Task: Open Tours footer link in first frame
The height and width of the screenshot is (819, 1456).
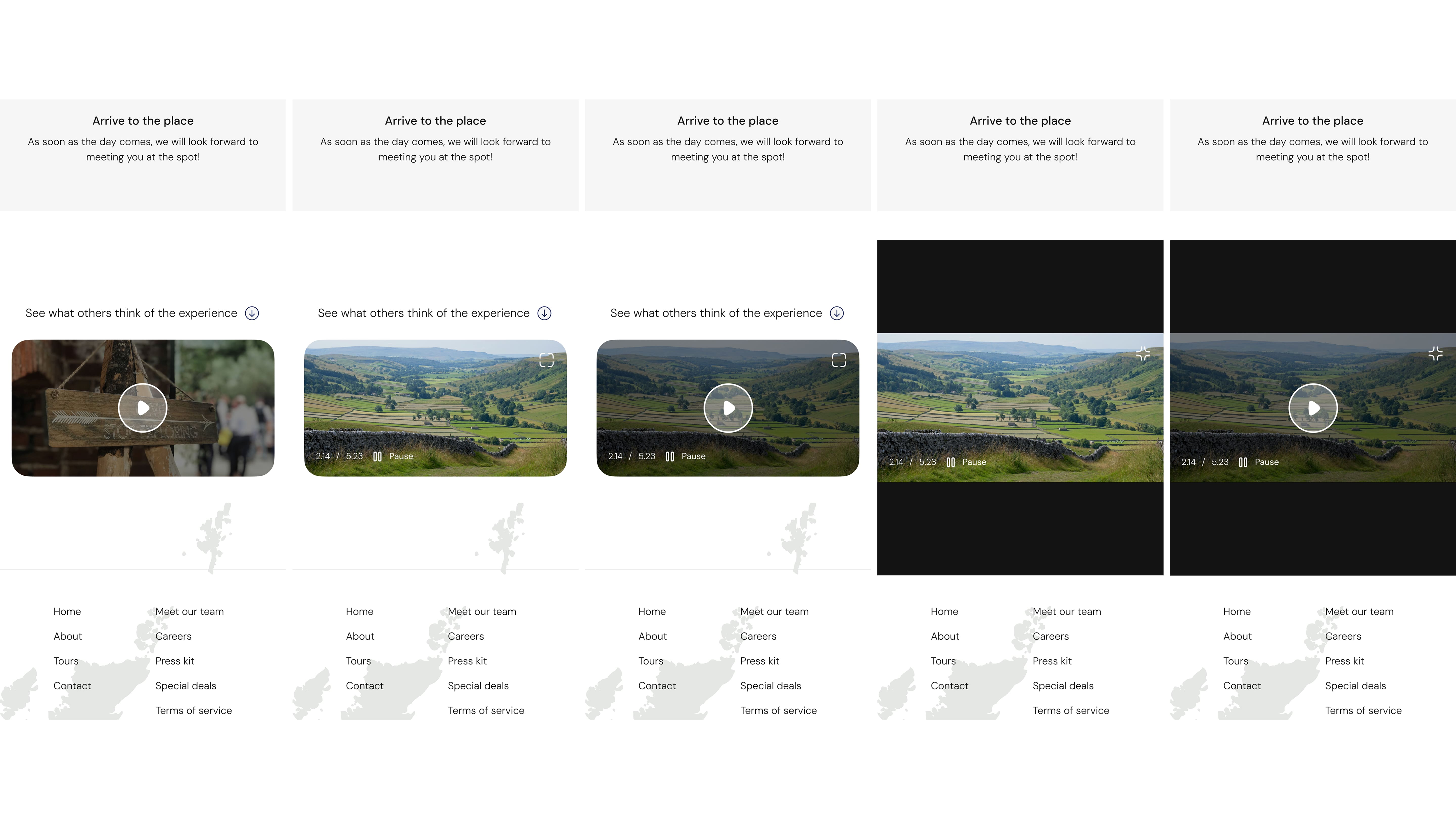Action: pyautogui.click(x=66, y=661)
